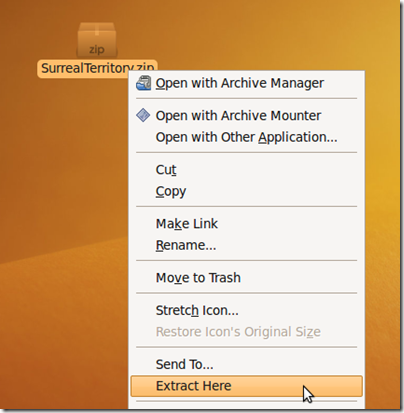Choose Open with Archive Manager
The image size is (404, 413).
pyautogui.click(x=247, y=83)
